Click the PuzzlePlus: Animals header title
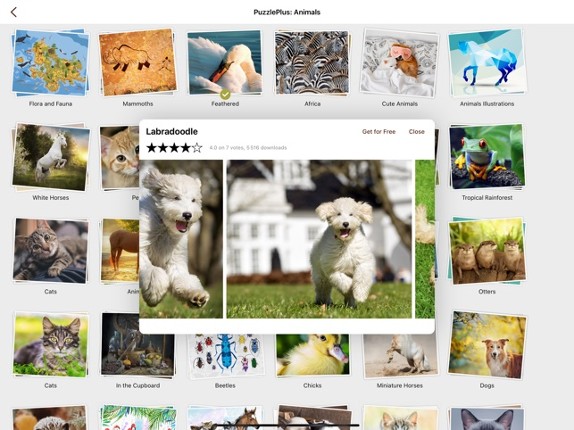This screenshot has width=574, height=430. click(287, 12)
